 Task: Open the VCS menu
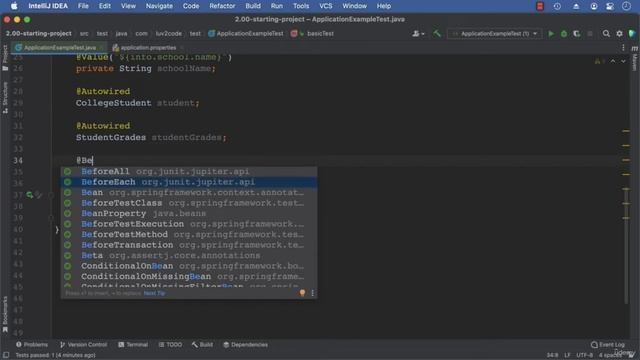tap(326, 6)
